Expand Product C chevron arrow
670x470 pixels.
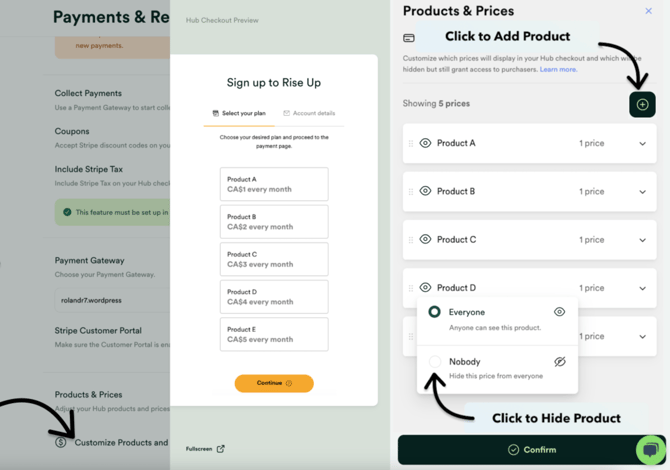(642, 240)
